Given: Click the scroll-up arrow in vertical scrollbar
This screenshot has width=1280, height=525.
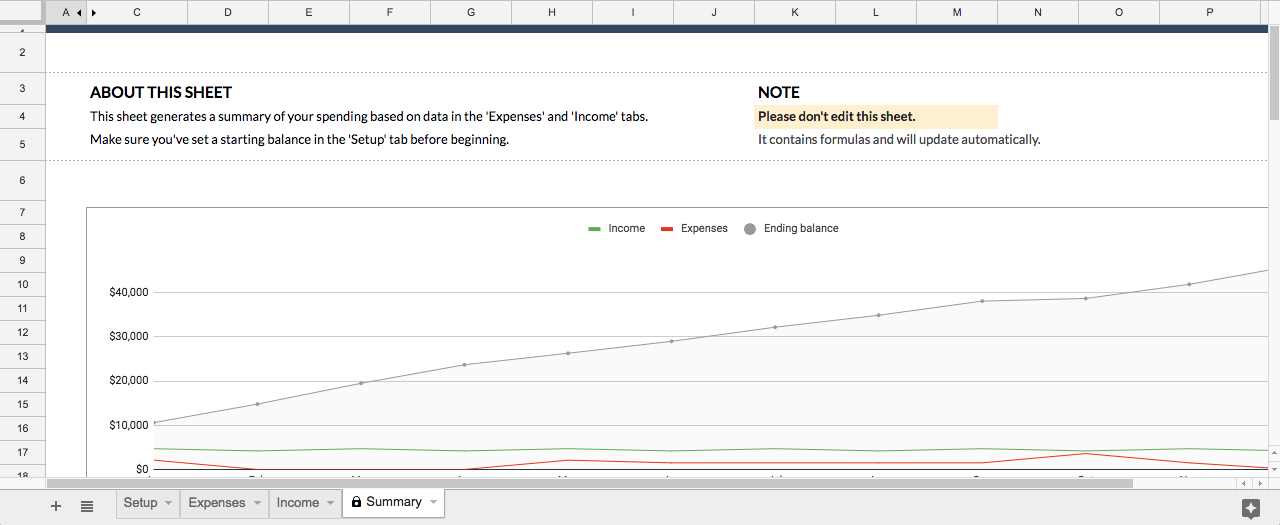Looking at the screenshot, I should (x=1274, y=453).
